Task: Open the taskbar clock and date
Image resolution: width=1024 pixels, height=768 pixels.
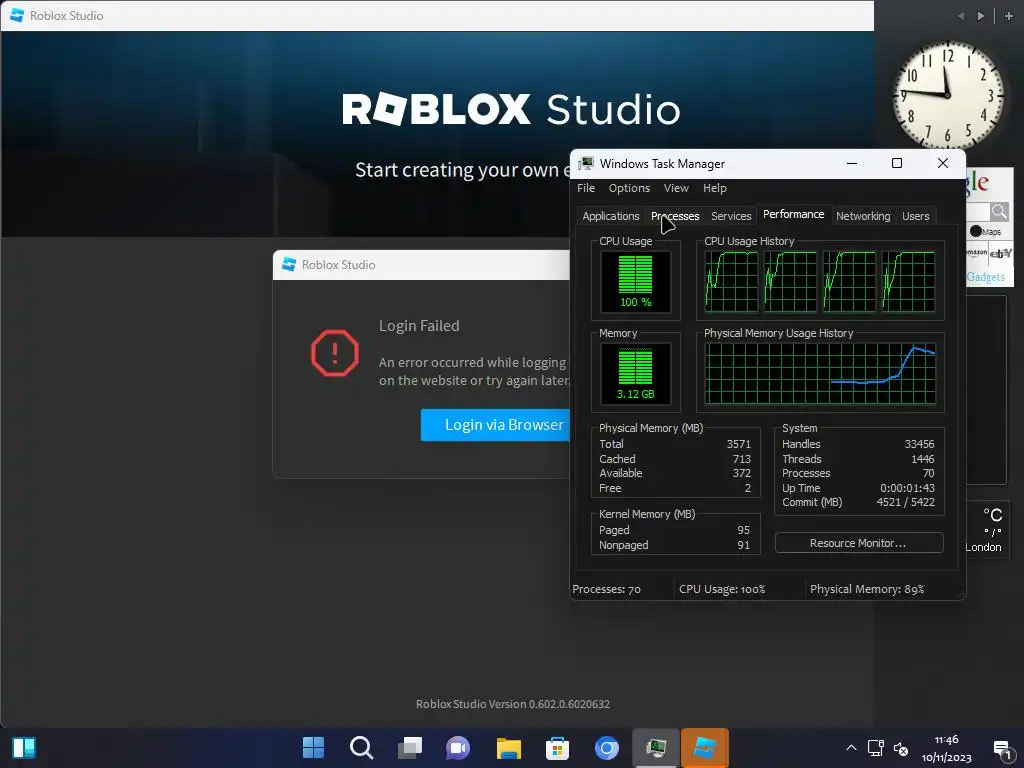Action: (946, 748)
